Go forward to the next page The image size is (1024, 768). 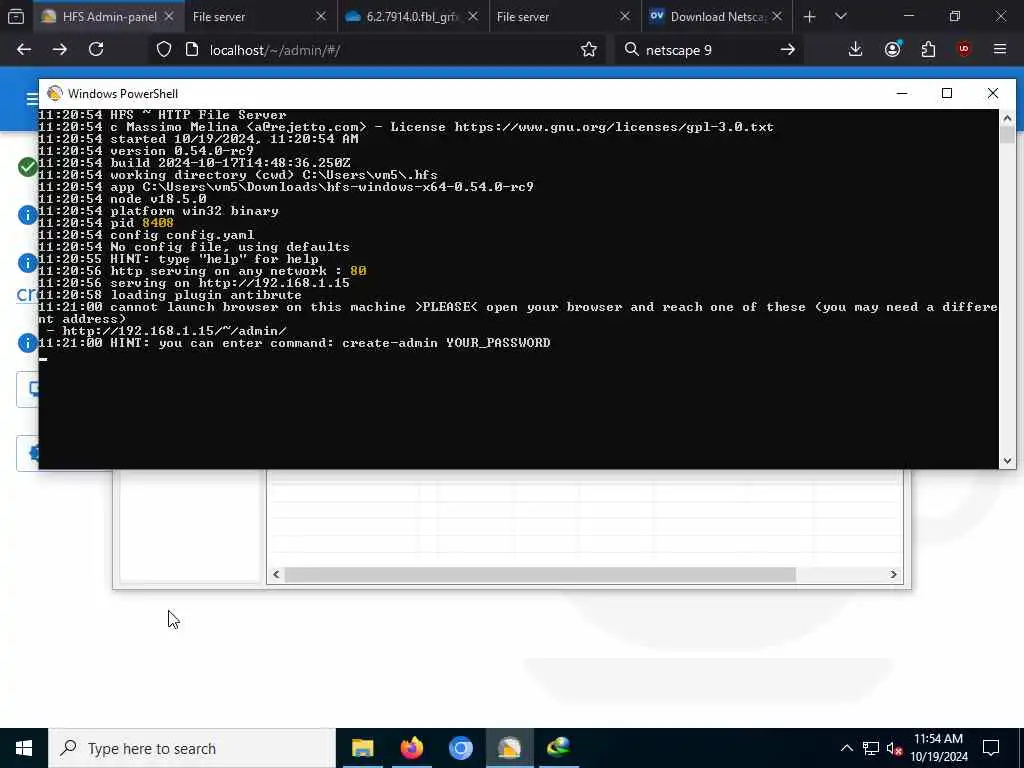click(59, 50)
